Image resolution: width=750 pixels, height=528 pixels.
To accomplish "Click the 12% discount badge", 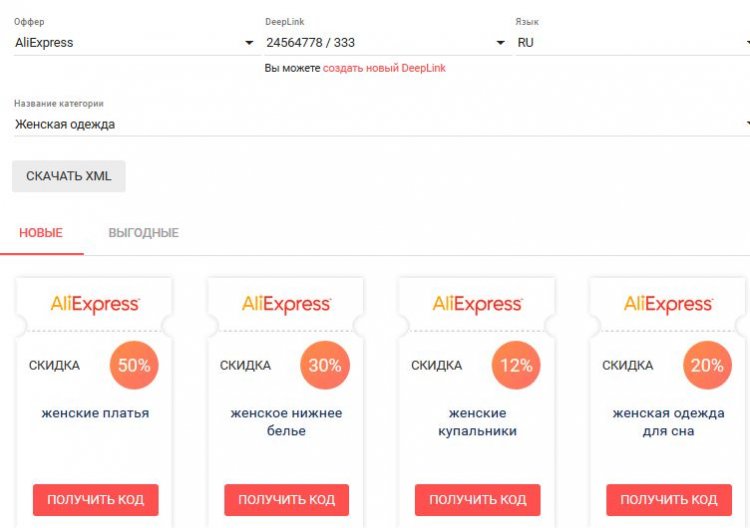I will (x=516, y=365).
